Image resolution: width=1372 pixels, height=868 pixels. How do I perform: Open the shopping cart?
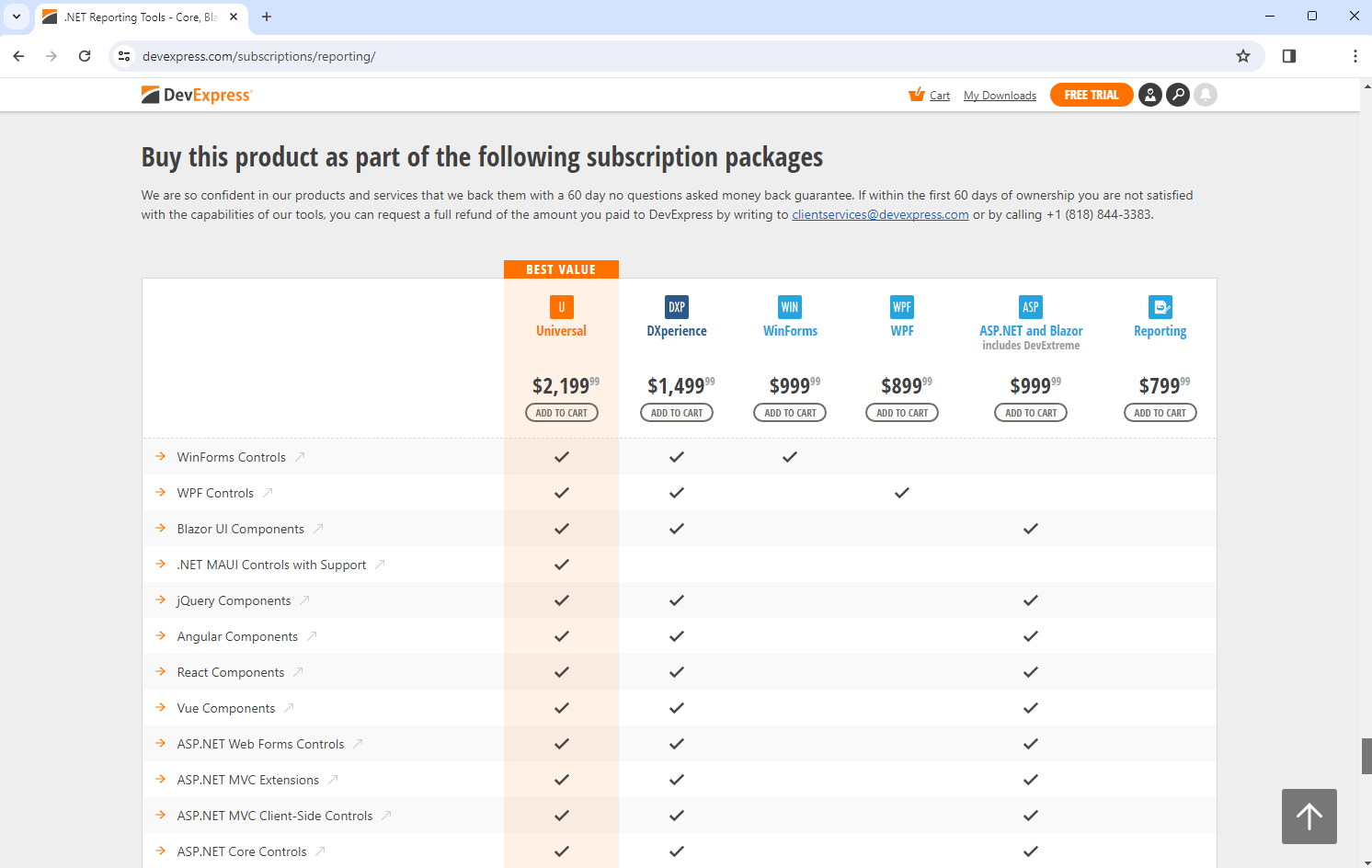coord(930,95)
